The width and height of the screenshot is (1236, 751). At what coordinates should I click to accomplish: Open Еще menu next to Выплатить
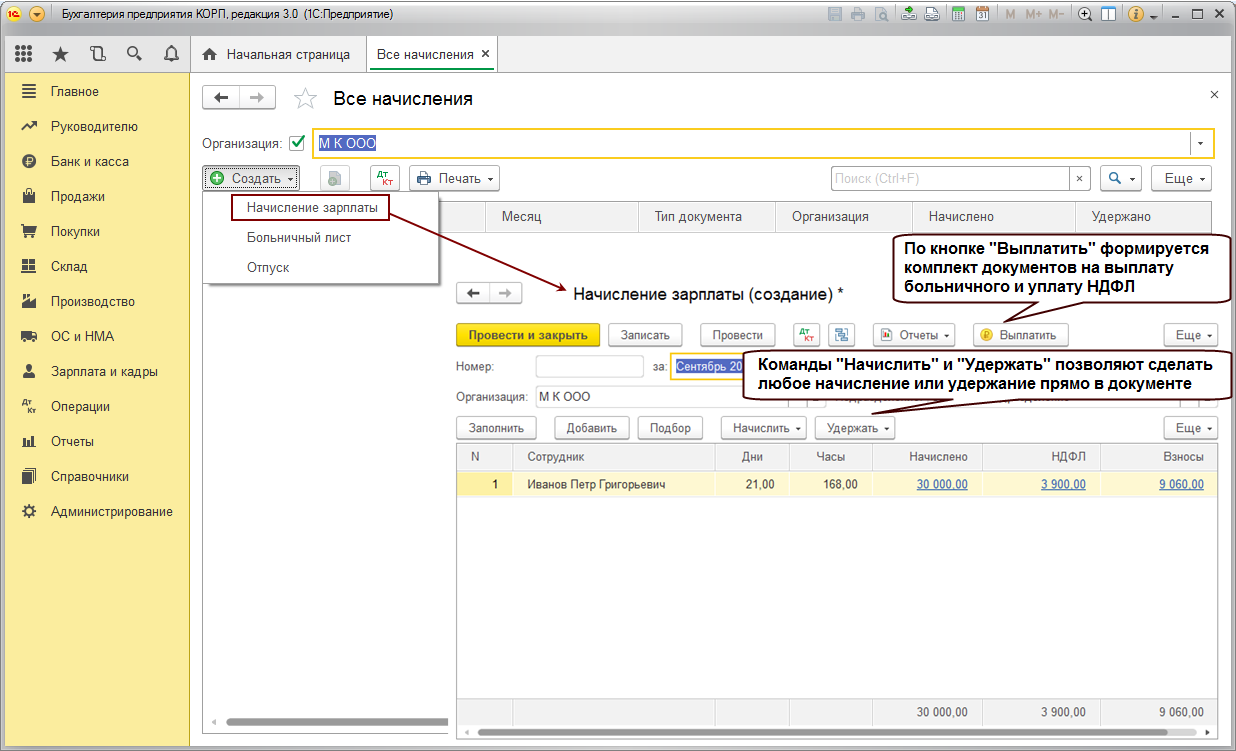click(1191, 335)
